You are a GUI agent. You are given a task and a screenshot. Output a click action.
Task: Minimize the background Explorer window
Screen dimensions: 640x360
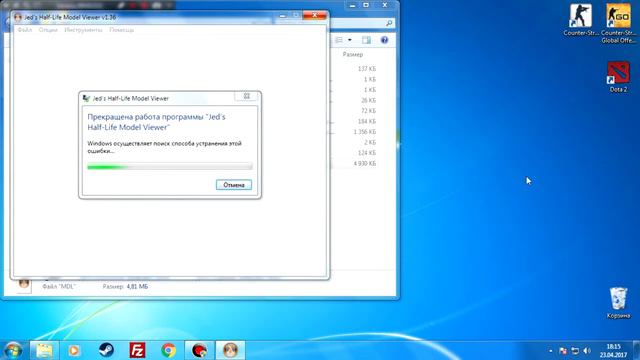352,5
